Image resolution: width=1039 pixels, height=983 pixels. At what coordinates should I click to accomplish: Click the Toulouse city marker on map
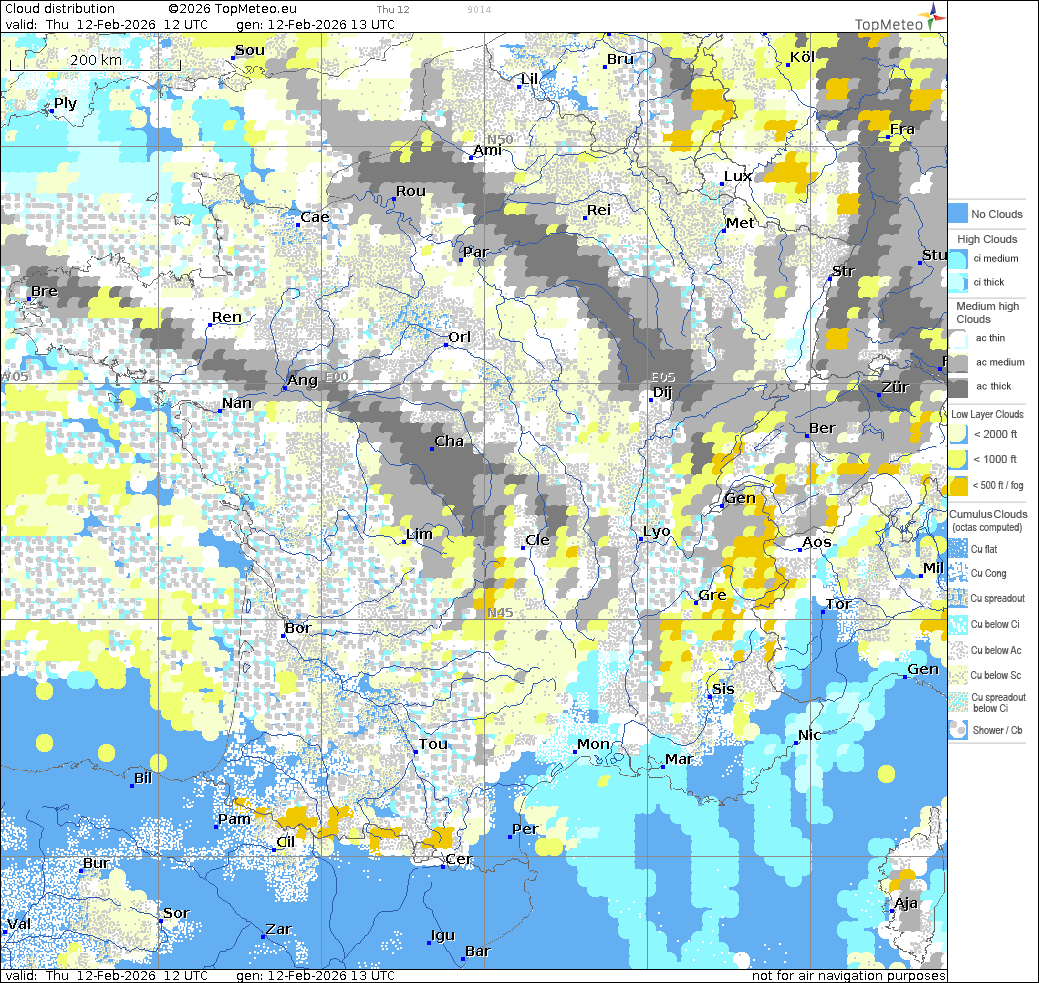point(416,752)
